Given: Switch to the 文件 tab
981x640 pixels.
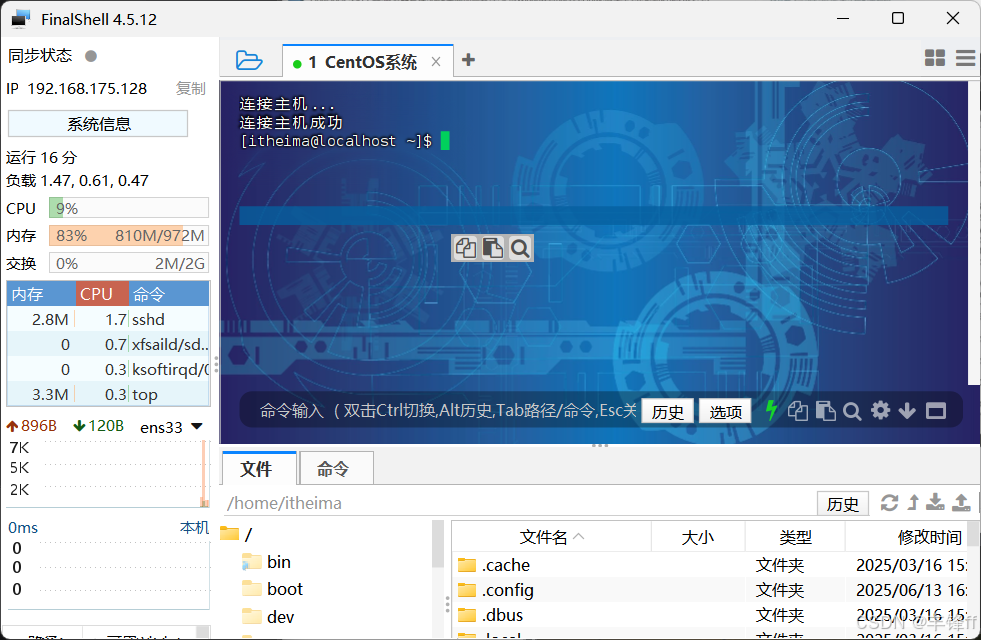Looking at the screenshot, I should (x=258, y=469).
